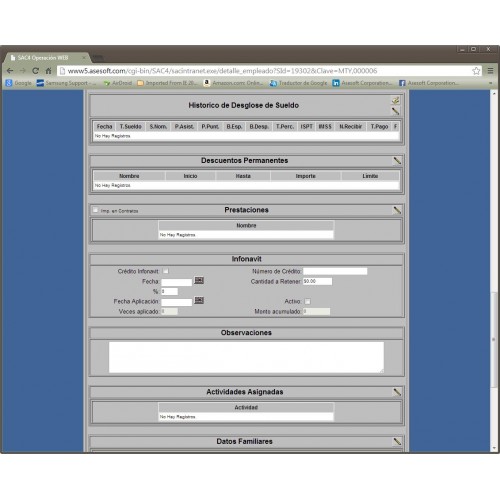Image resolution: width=500 pixels, height=500 pixels.
Task: Expand the bookmarks bar overflow chevron
Action: pos(490,83)
